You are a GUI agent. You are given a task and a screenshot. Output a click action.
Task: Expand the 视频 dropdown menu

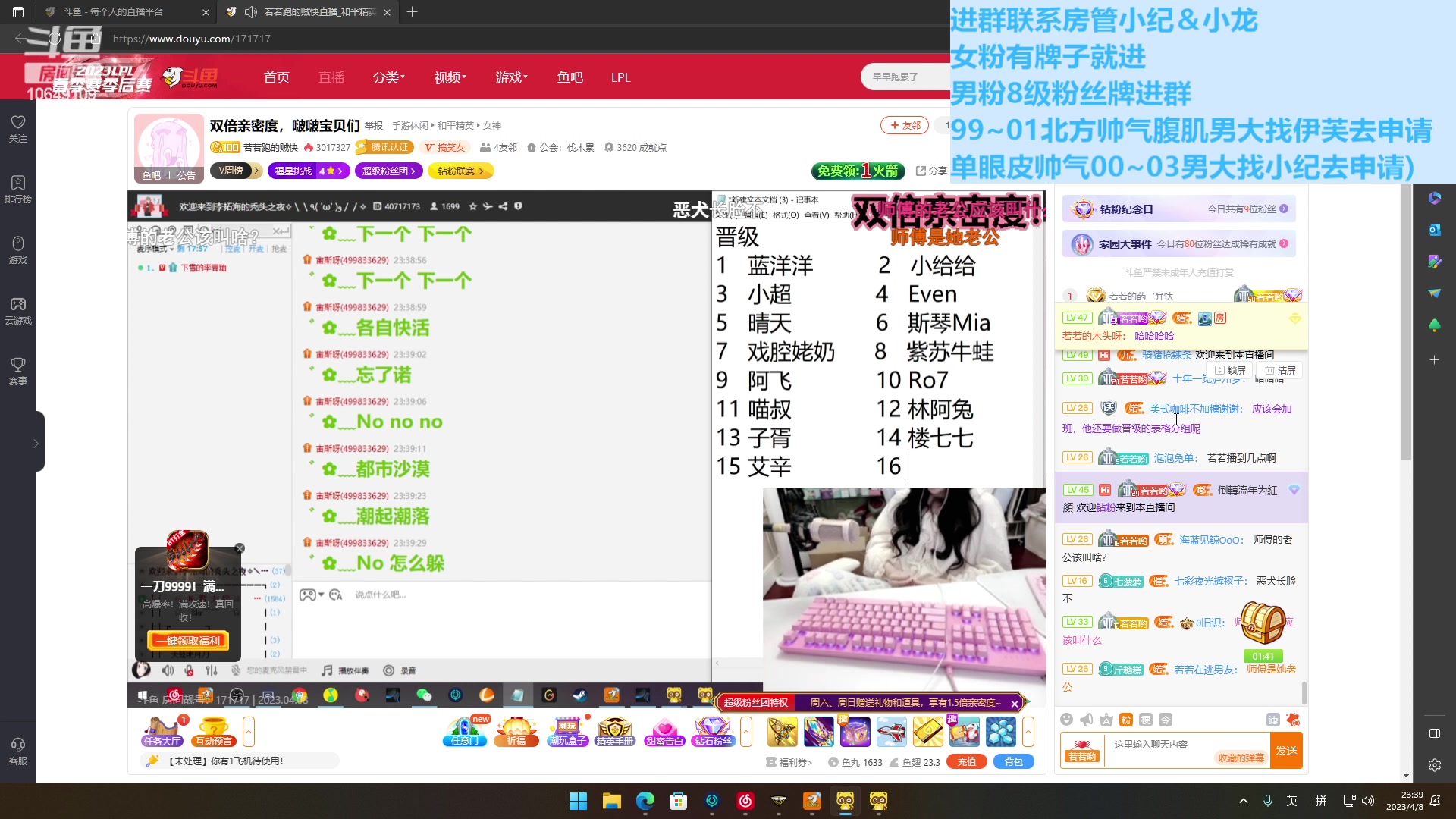(448, 77)
